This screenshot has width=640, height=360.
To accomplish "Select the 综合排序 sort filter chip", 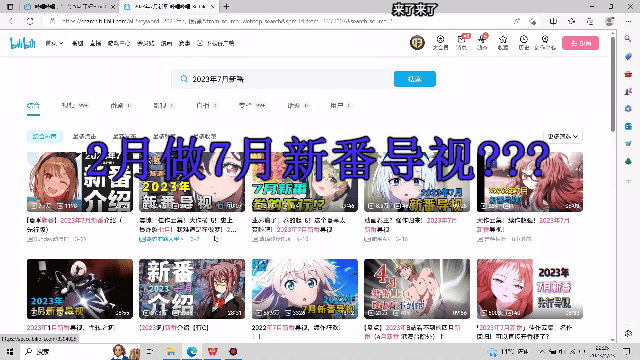I will (x=44, y=136).
